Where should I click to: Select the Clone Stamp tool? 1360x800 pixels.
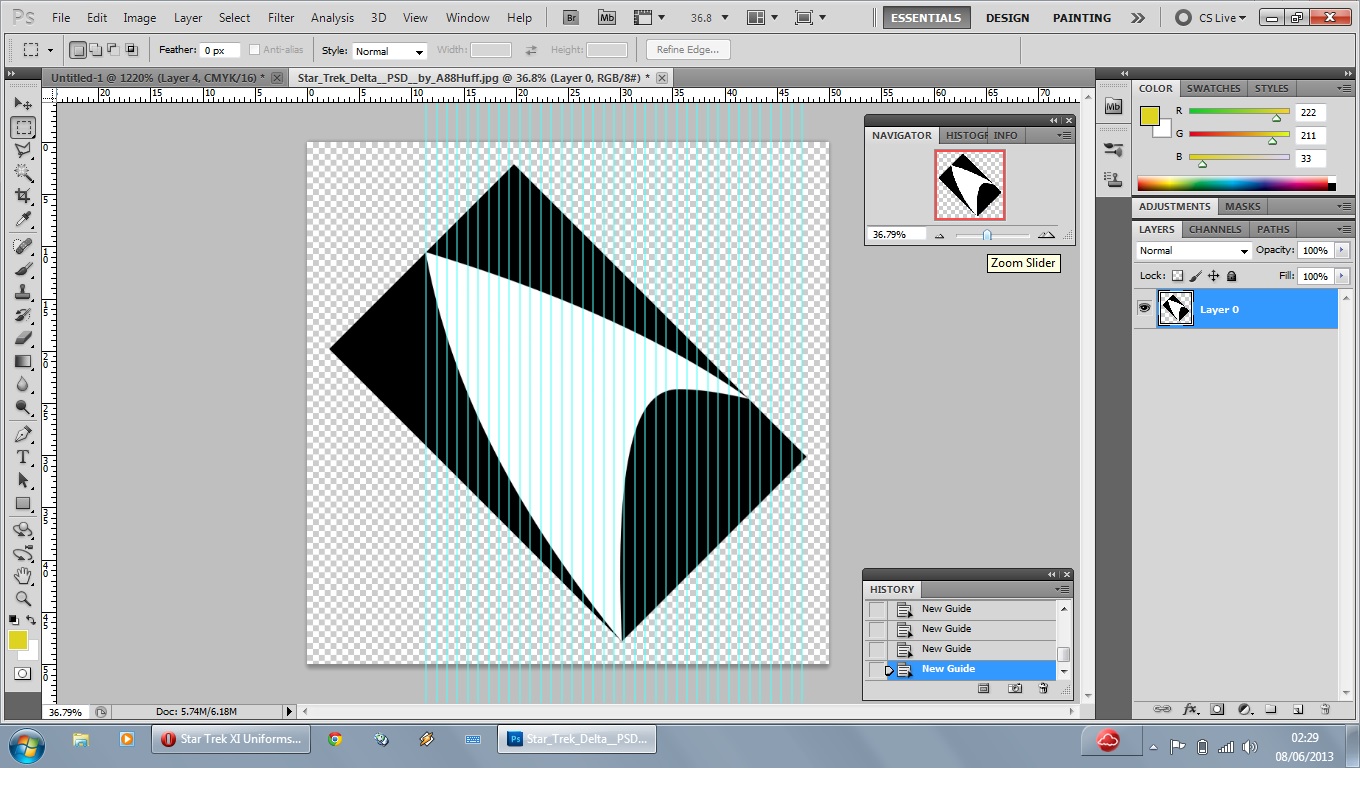click(x=23, y=292)
